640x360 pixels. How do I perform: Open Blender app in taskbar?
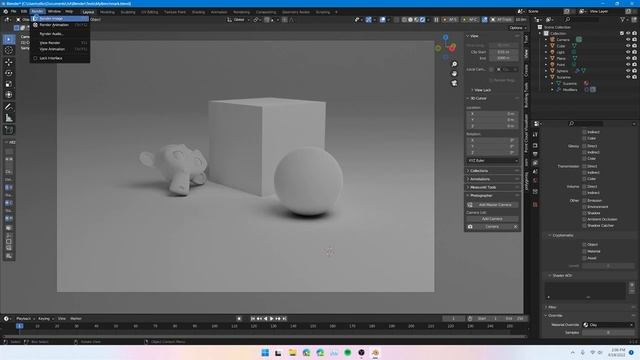[376, 353]
